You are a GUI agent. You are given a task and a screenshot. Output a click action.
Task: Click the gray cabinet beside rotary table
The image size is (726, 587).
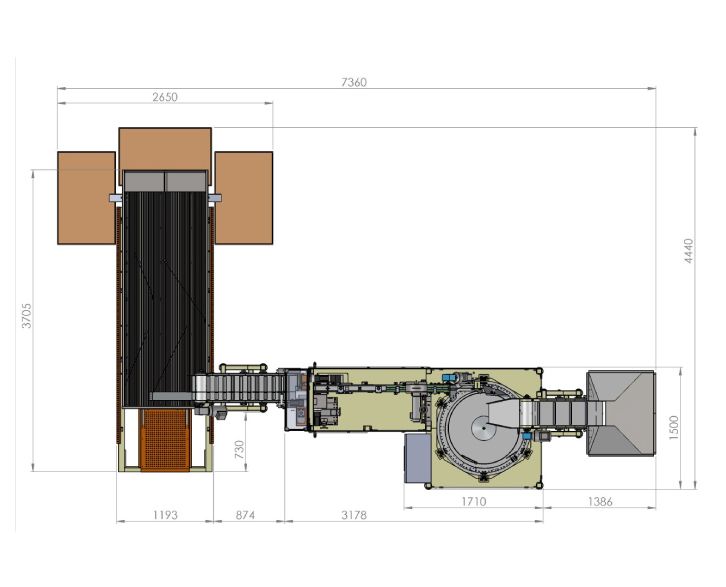pyautogui.click(x=416, y=455)
